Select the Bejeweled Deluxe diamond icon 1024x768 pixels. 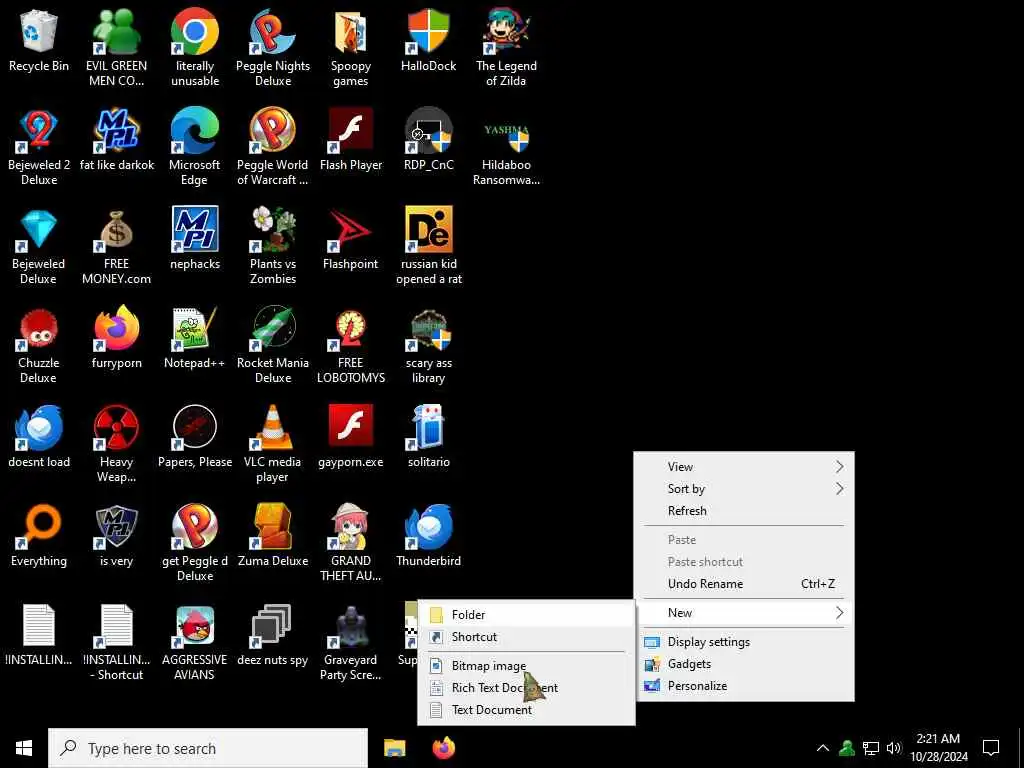pyautogui.click(x=39, y=247)
